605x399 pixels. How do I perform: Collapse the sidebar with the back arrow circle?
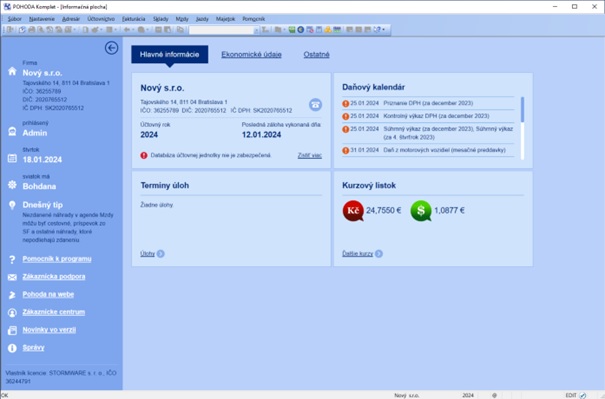112,48
